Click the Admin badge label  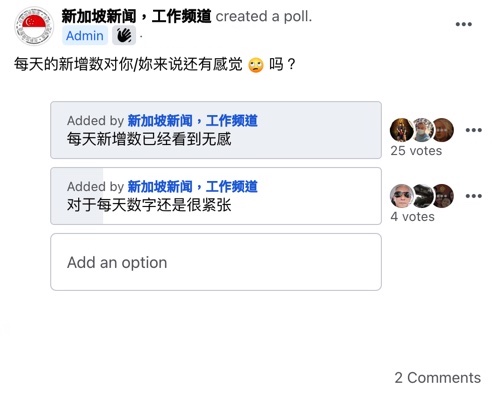tap(85, 35)
